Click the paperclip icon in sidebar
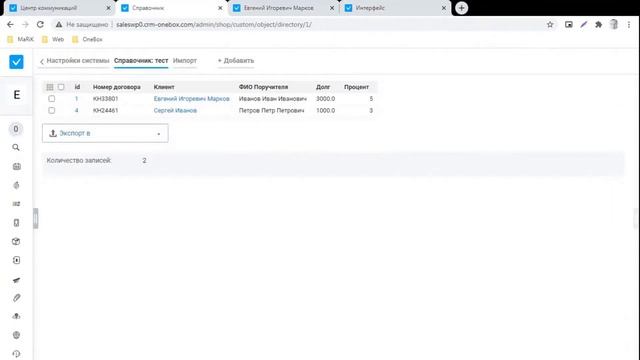This screenshot has height=360, width=640. 16,298
